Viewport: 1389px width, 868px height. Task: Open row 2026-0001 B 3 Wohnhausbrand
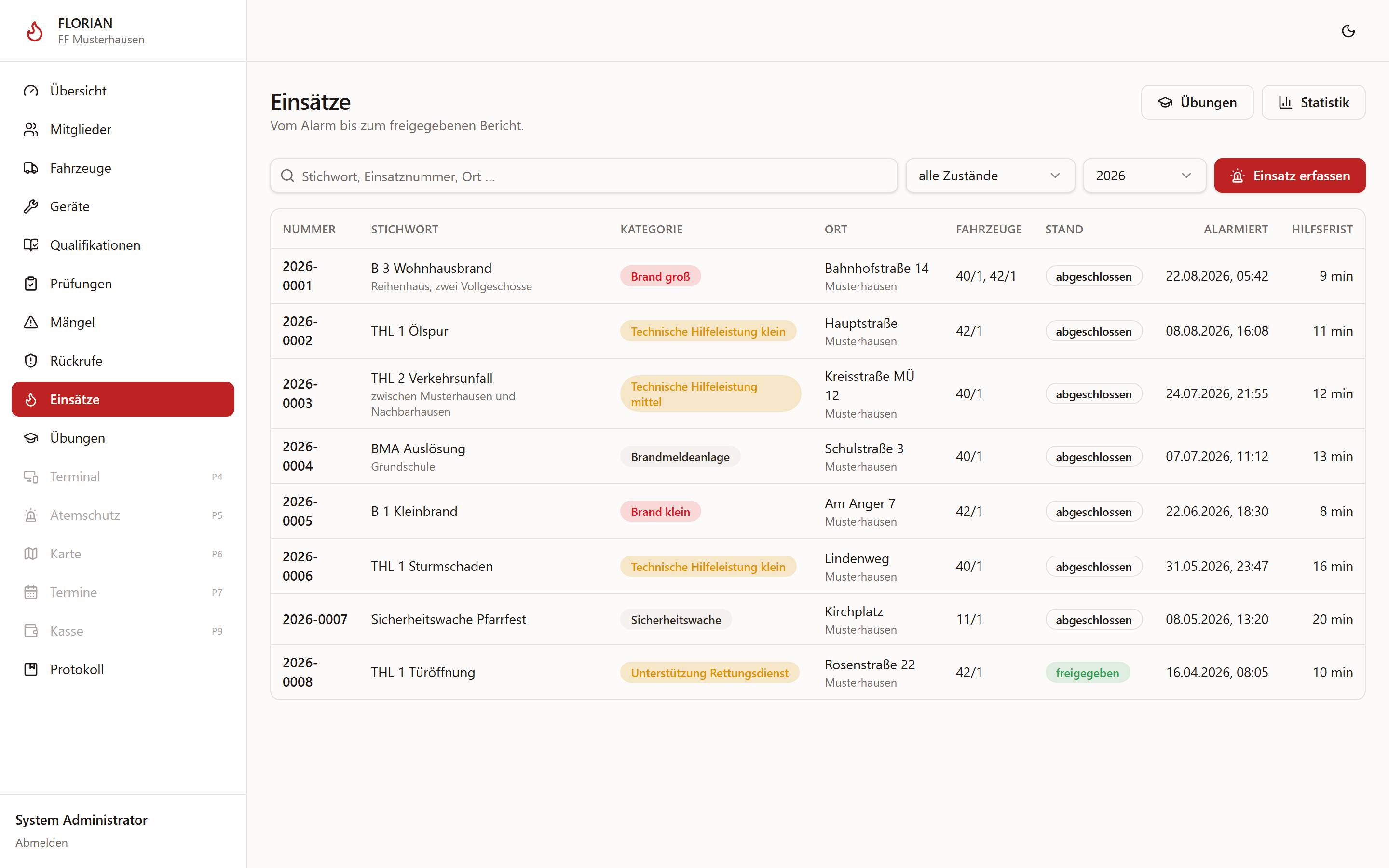click(817, 276)
